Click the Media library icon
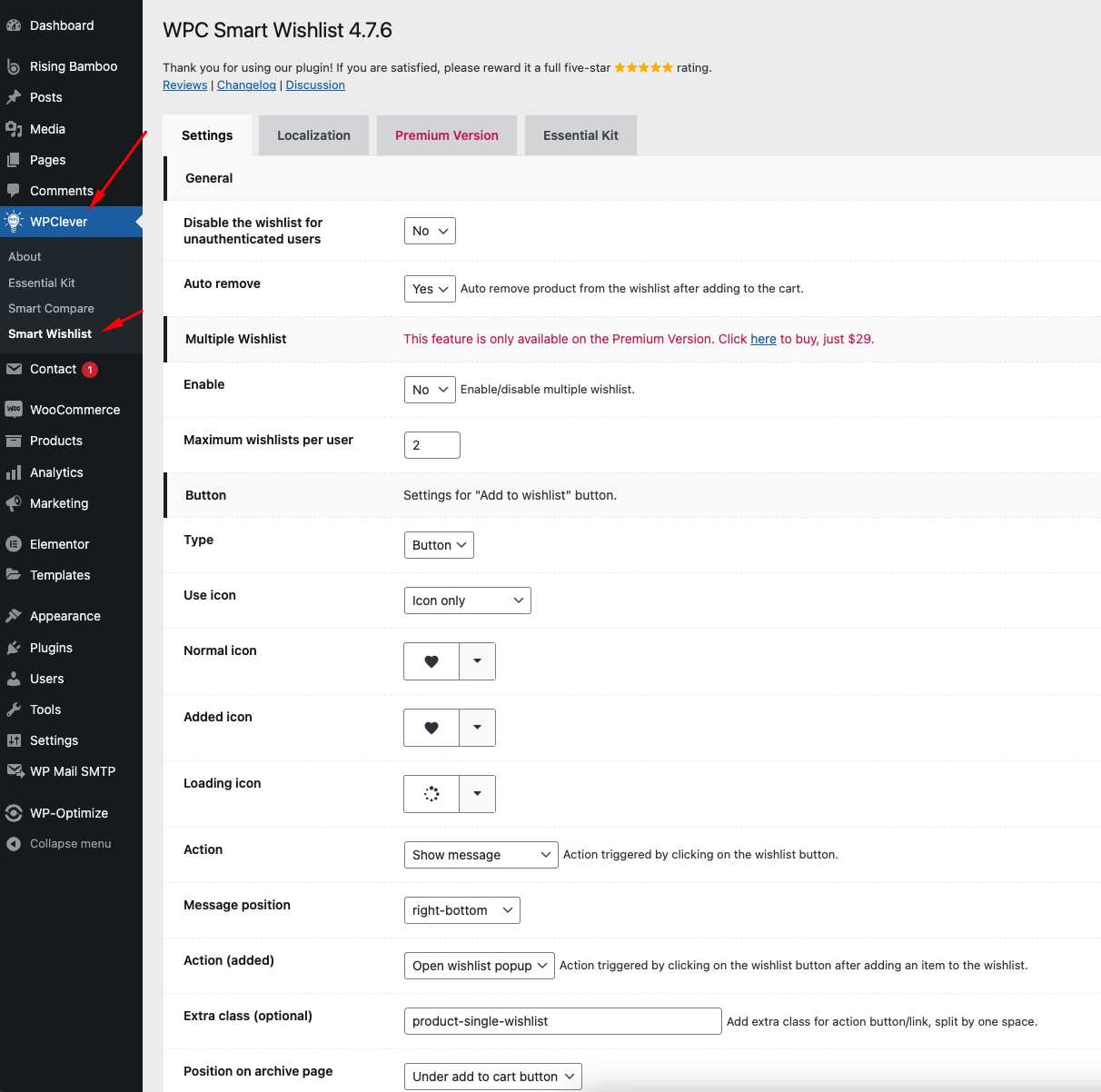The image size is (1101, 1092). (14, 129)
